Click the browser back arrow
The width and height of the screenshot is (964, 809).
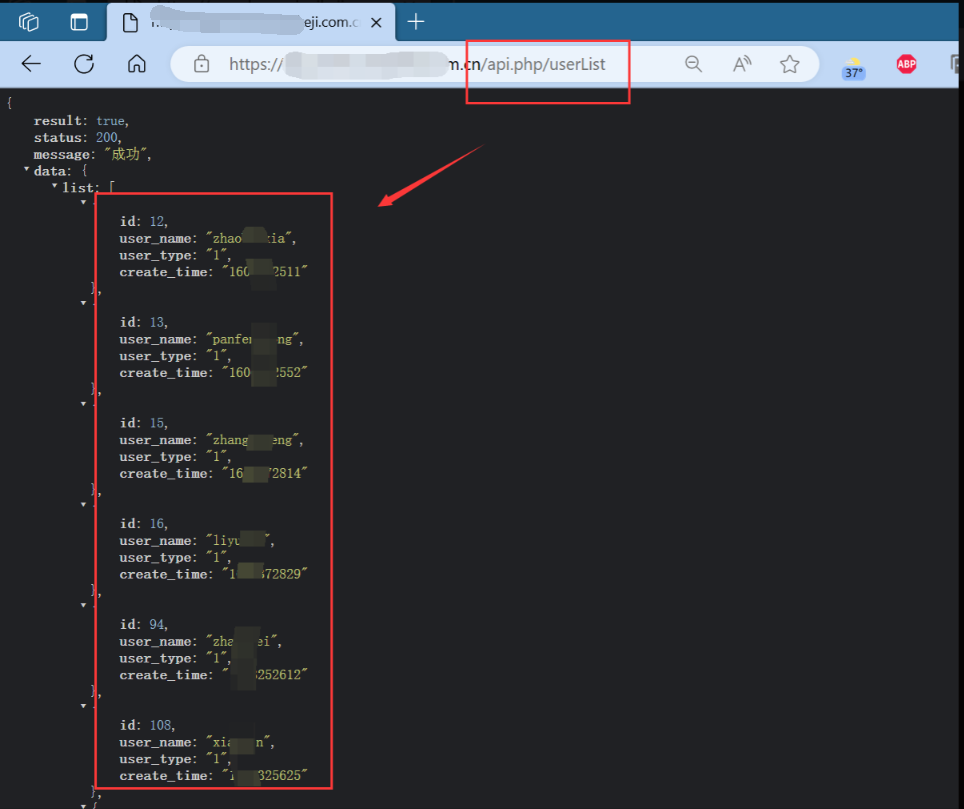click(31, 64)
